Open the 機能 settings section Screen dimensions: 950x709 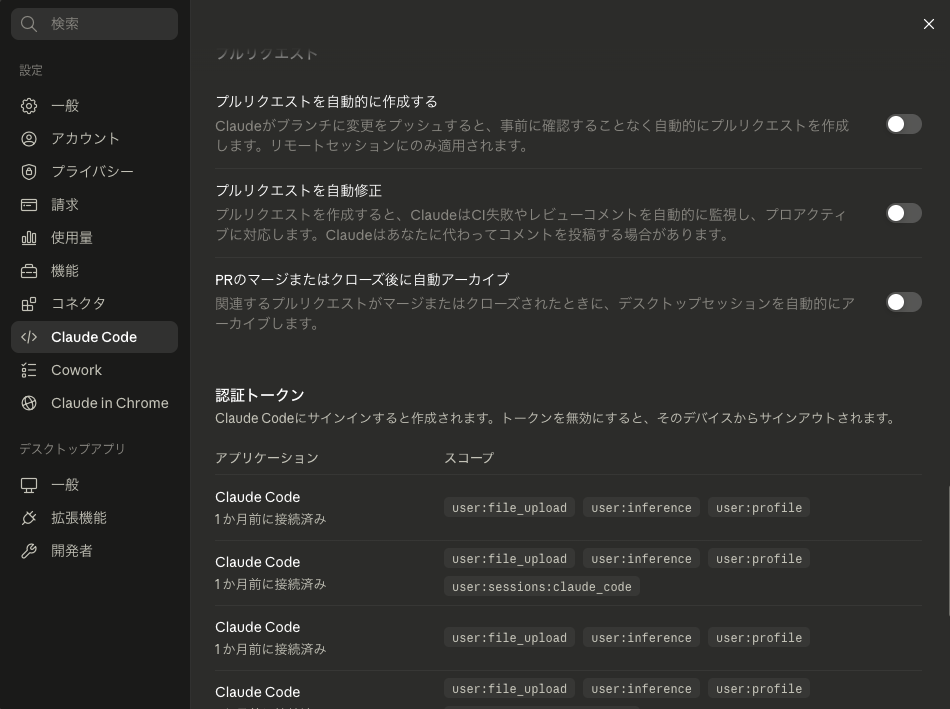(95, 271)
